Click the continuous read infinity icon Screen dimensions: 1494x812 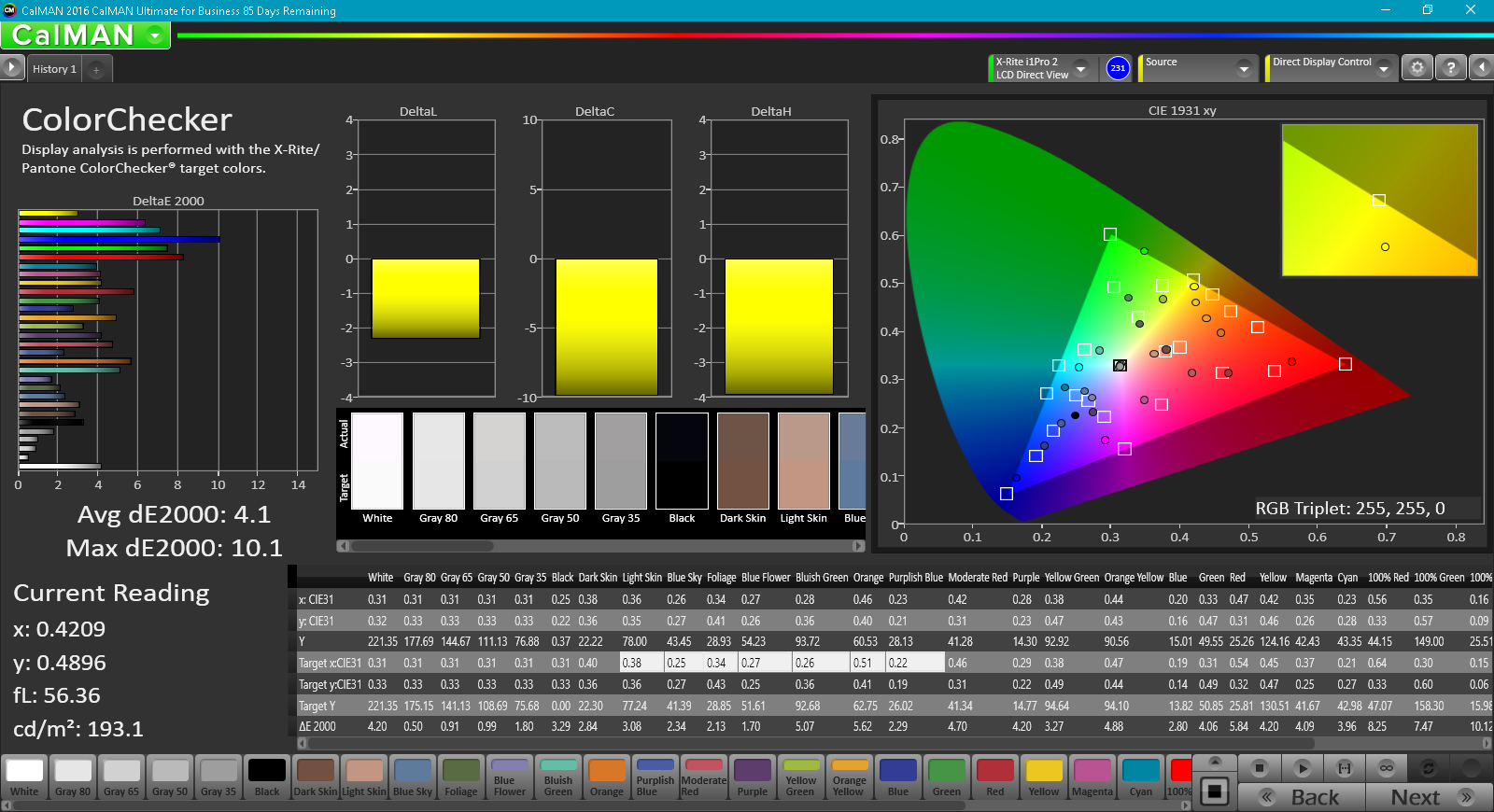[1387, 768]
